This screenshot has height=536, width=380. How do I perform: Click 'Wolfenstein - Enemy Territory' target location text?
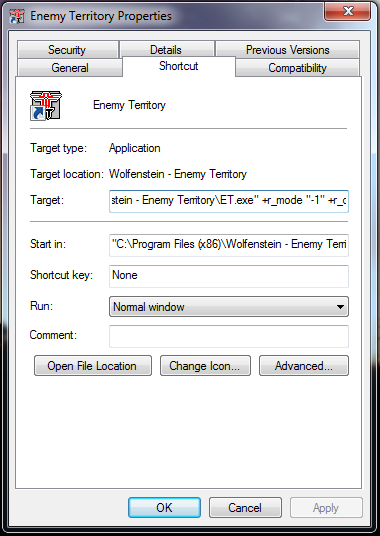point(178,174)
